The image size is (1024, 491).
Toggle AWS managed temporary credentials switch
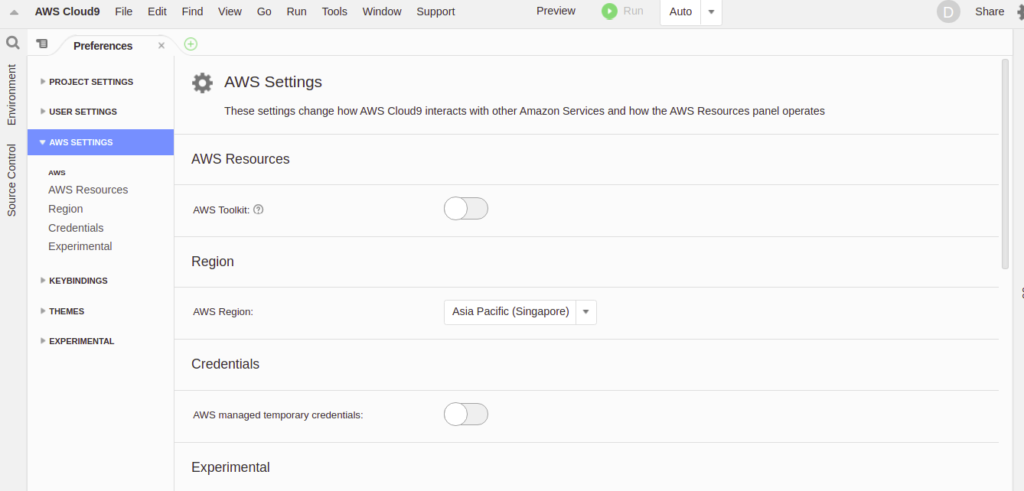466,414
